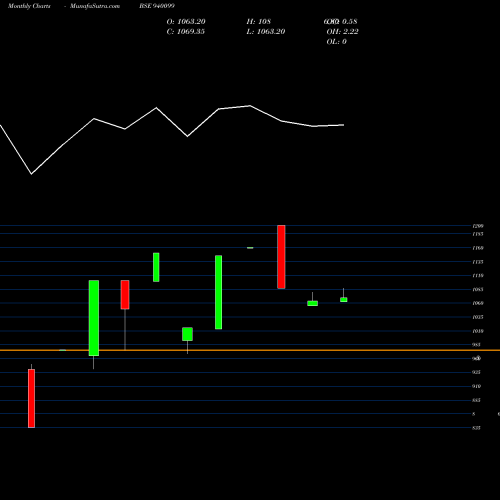Click the 'Monthly Charts' title text
The image size is (500, 500).
[x=29, y=6]
